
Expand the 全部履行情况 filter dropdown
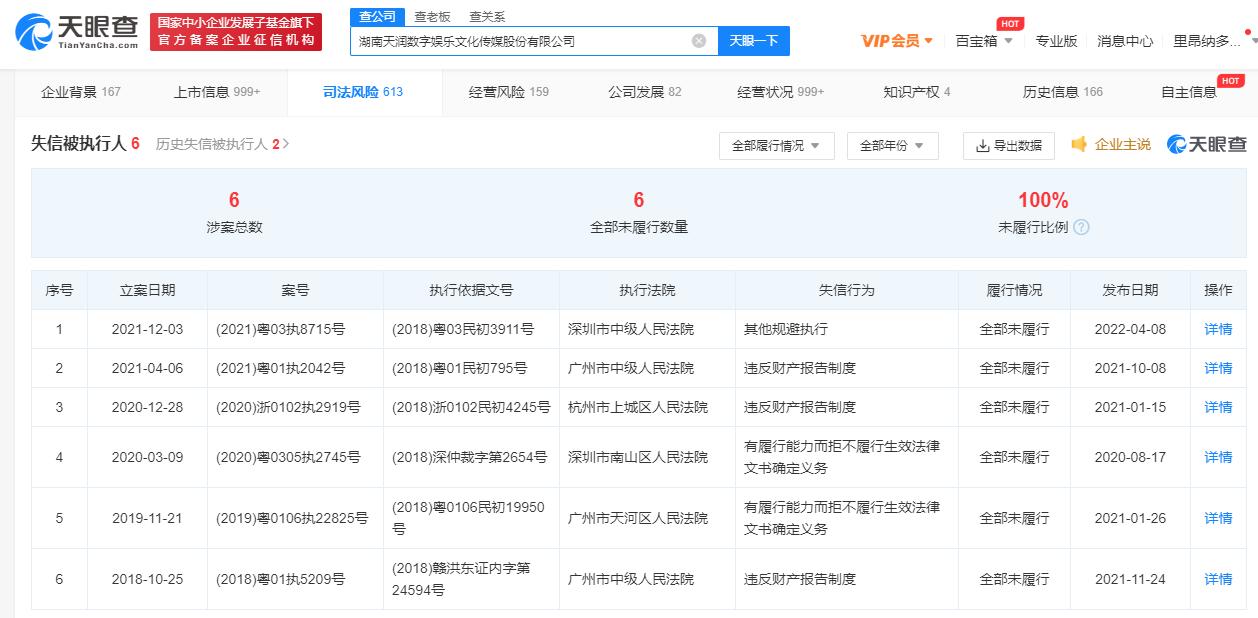tap(776, 145)
